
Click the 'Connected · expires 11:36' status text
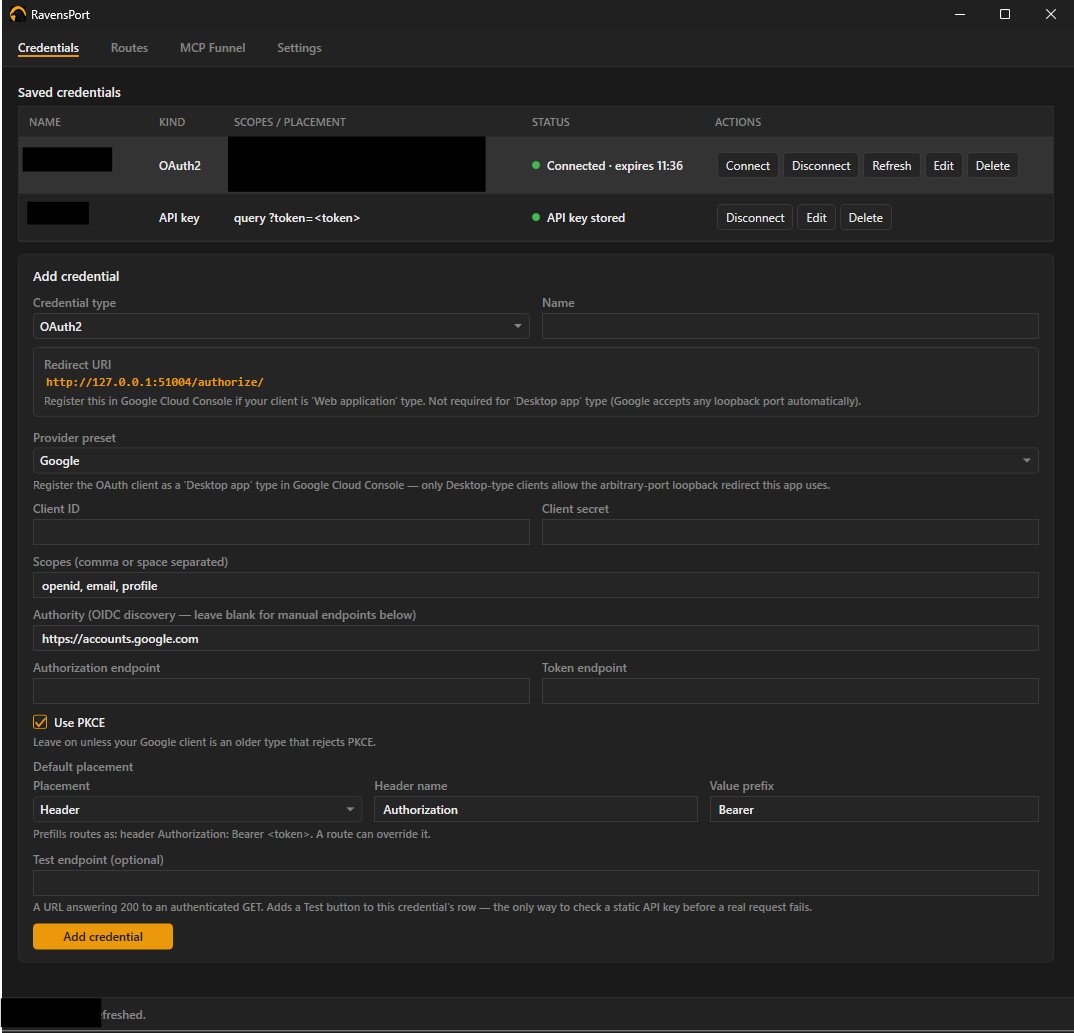click(x=614, y=166)
